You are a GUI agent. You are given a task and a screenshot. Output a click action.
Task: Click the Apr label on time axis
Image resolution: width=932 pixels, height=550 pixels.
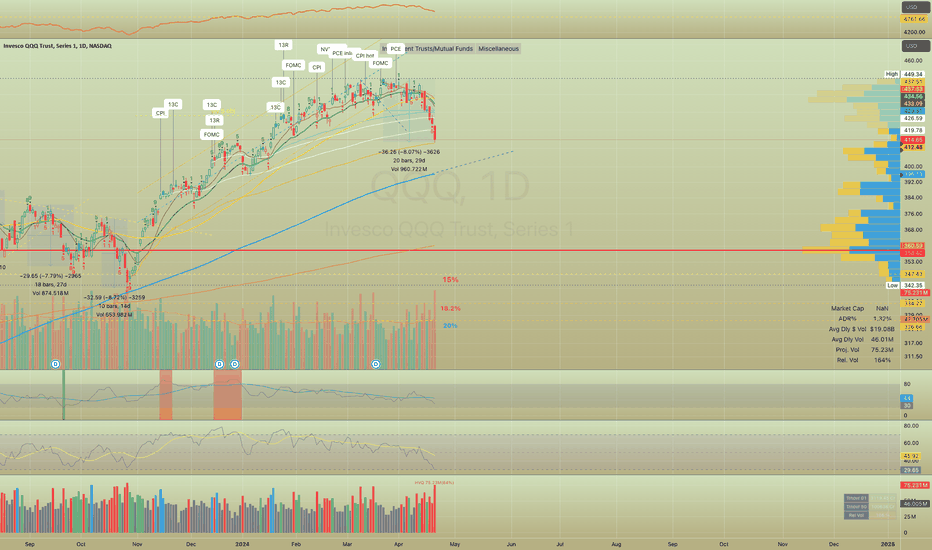[x=399, y=544]
